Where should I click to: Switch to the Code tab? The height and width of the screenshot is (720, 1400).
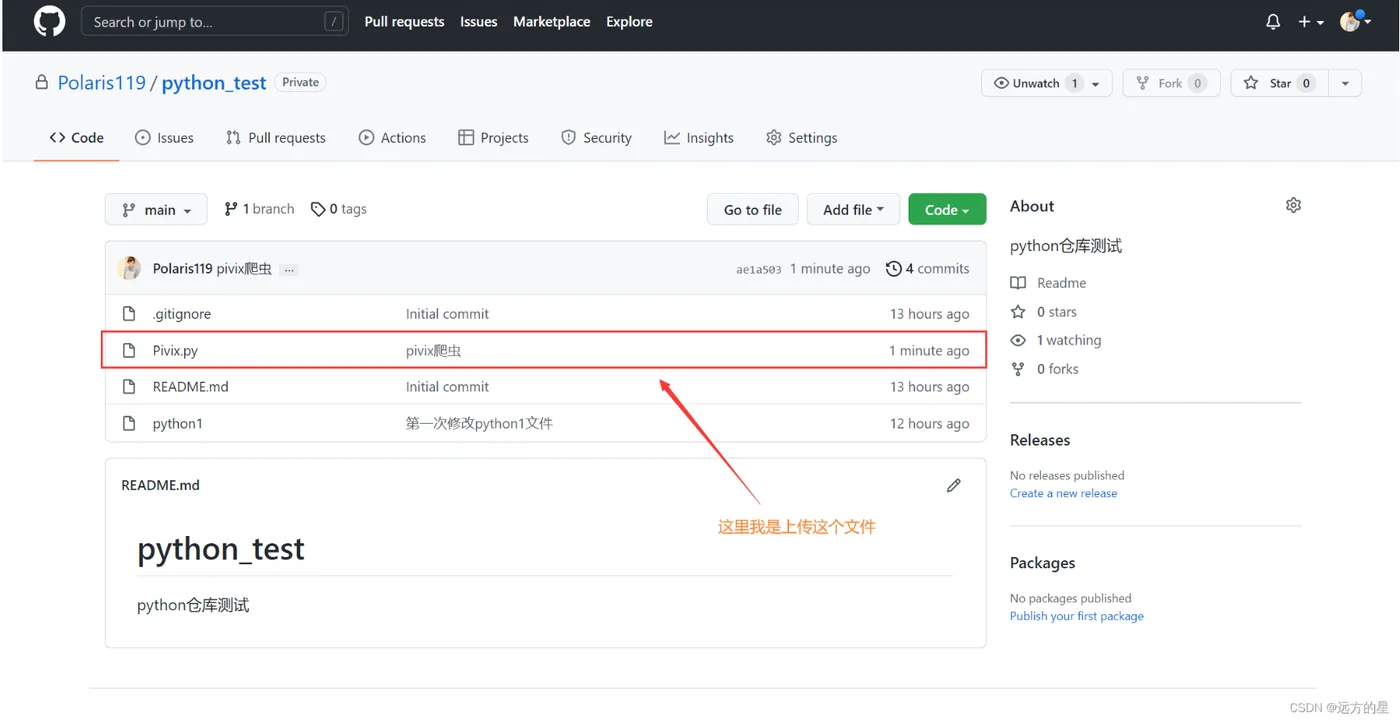pyautogui.click(x=76, y=138)
